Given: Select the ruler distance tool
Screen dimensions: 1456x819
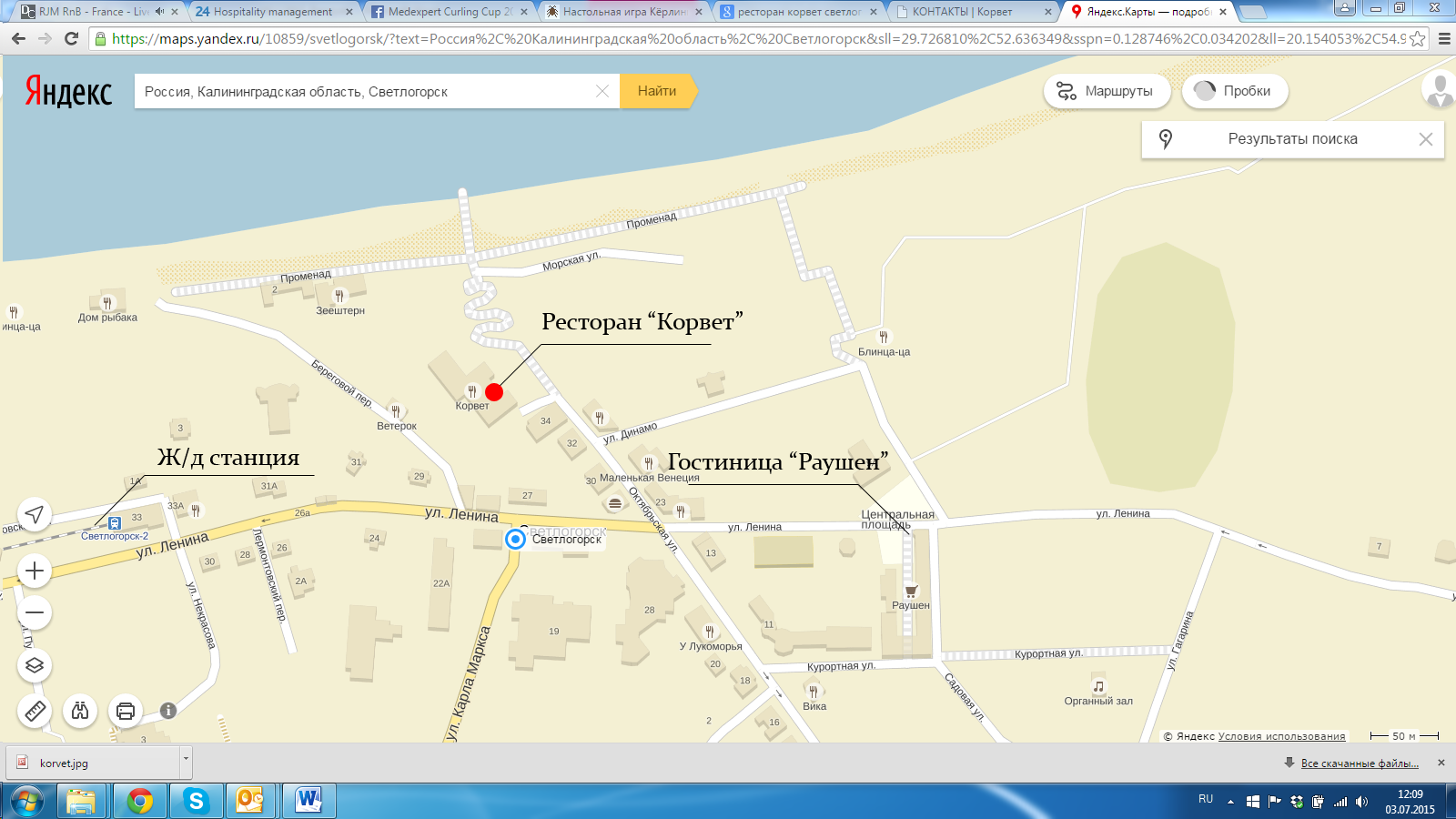Looking at the screenshot, I should click(35, 711).
